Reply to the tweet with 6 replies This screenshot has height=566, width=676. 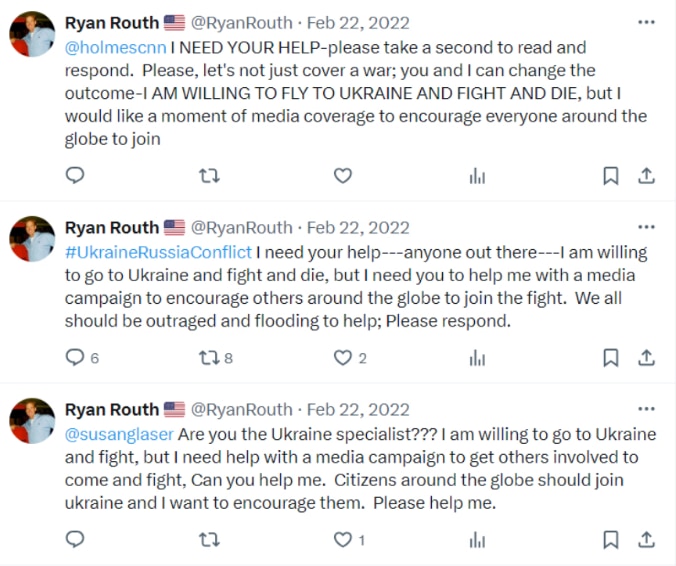[75, 357]
